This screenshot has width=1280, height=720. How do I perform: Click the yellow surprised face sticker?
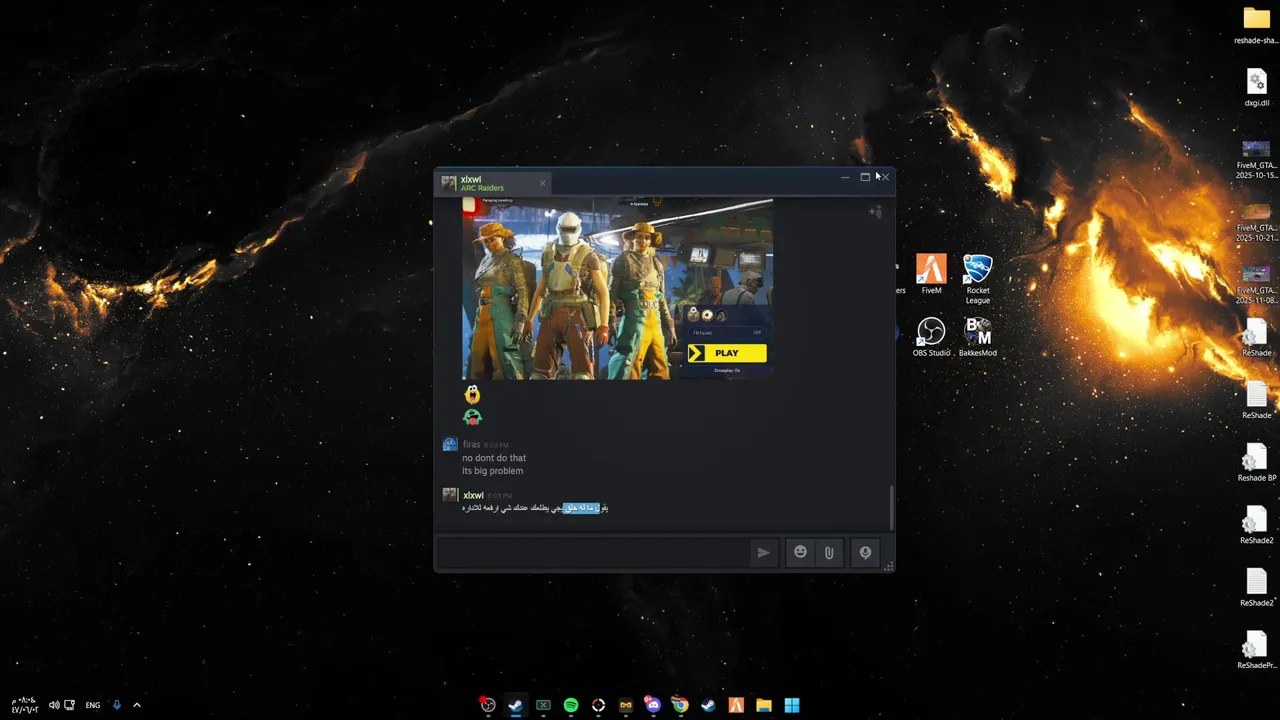coord(472,394)
